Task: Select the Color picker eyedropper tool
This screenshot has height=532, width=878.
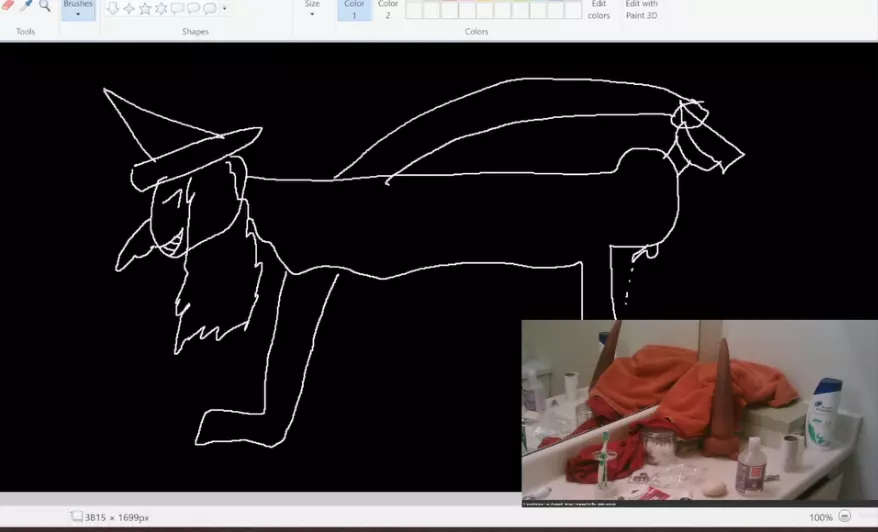Action: 26,6
